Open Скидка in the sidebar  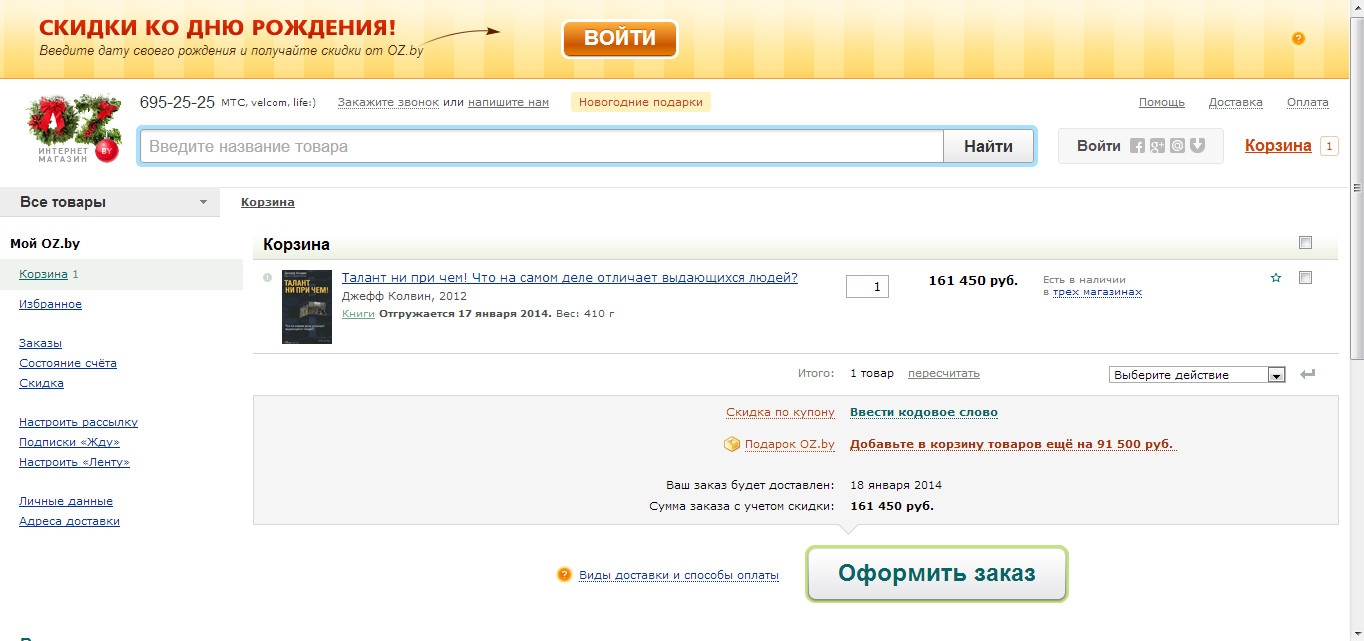click(41, 383)
